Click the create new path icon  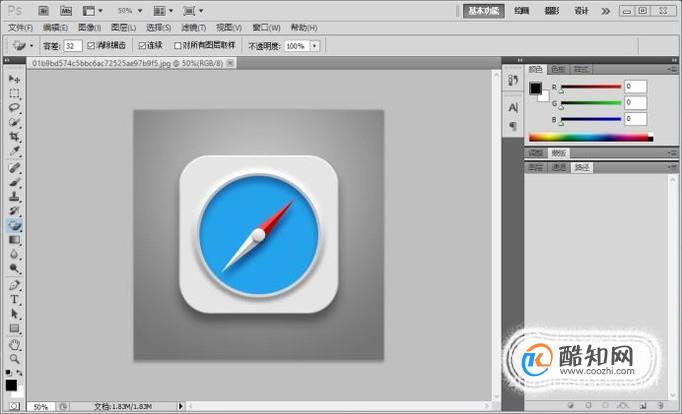point(642,405)
